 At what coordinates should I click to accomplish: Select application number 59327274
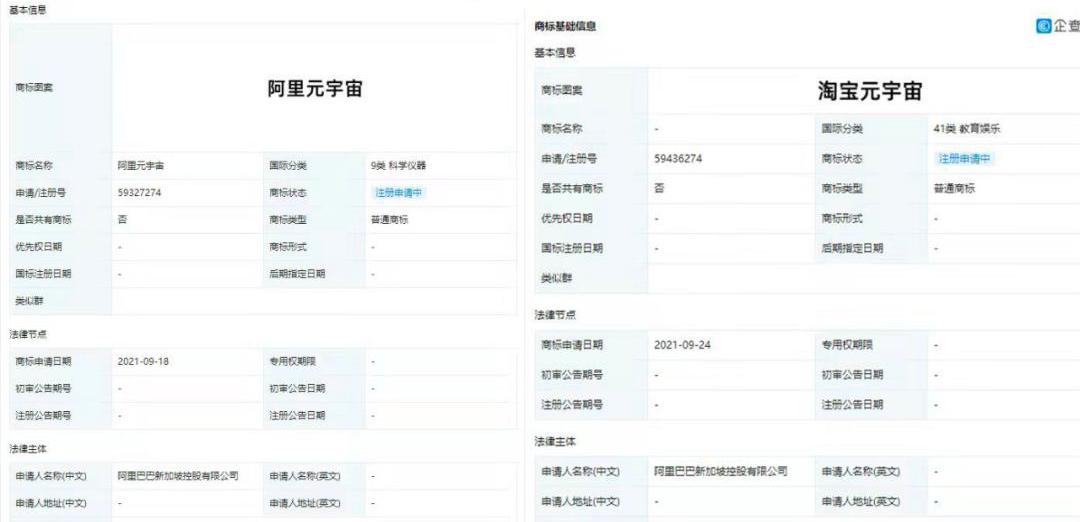coord(139,193)
